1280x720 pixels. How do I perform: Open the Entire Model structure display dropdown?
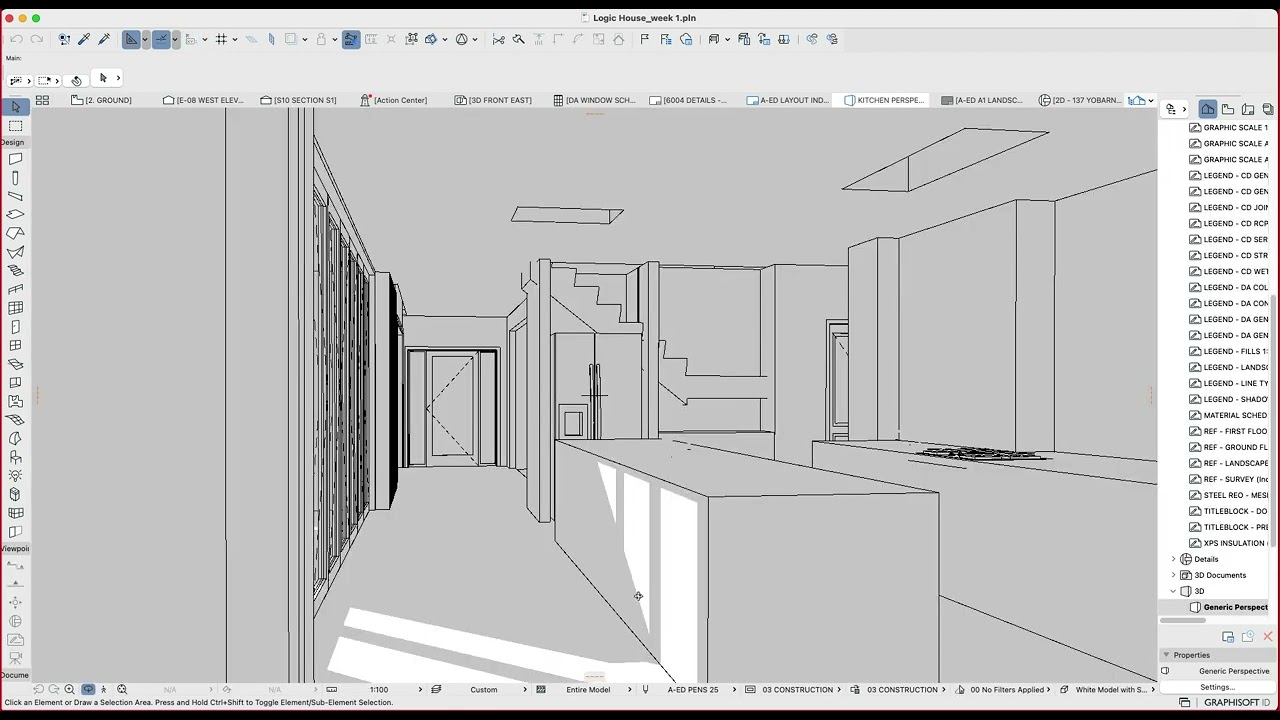pyautogui.click(x=588, y=690)
